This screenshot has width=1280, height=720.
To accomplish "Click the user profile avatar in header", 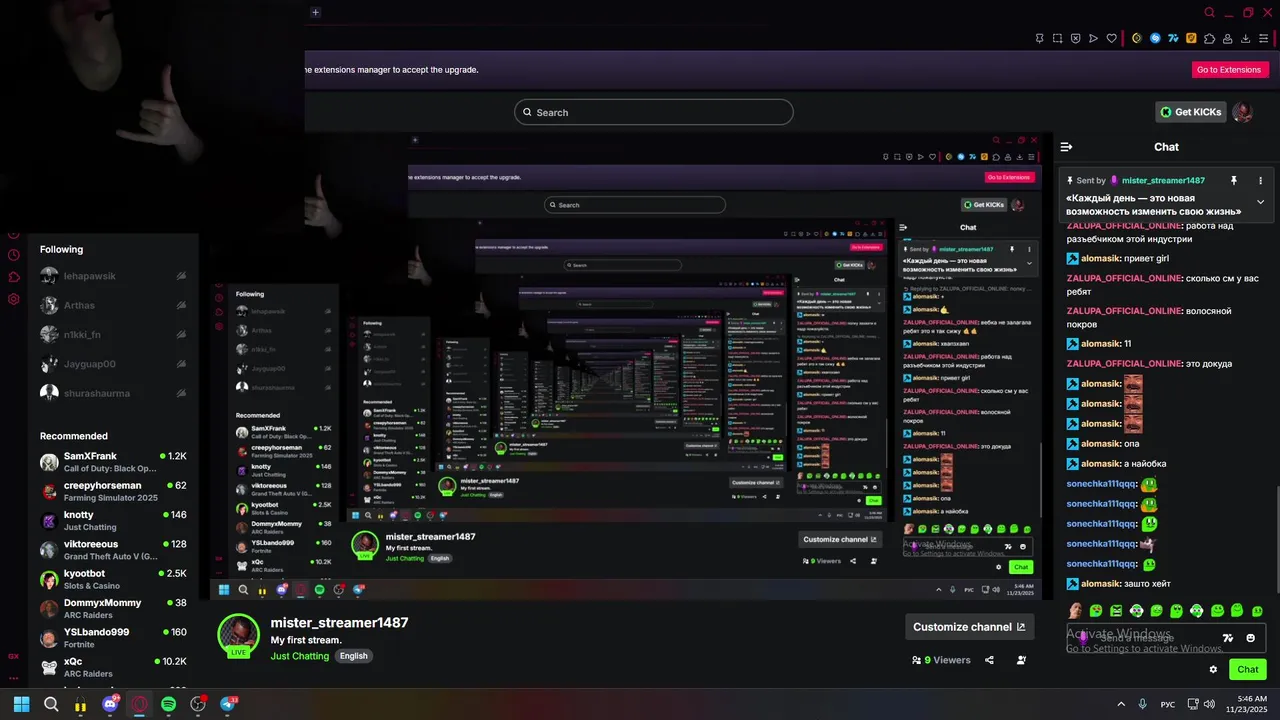I will [x=1243, y=112].
